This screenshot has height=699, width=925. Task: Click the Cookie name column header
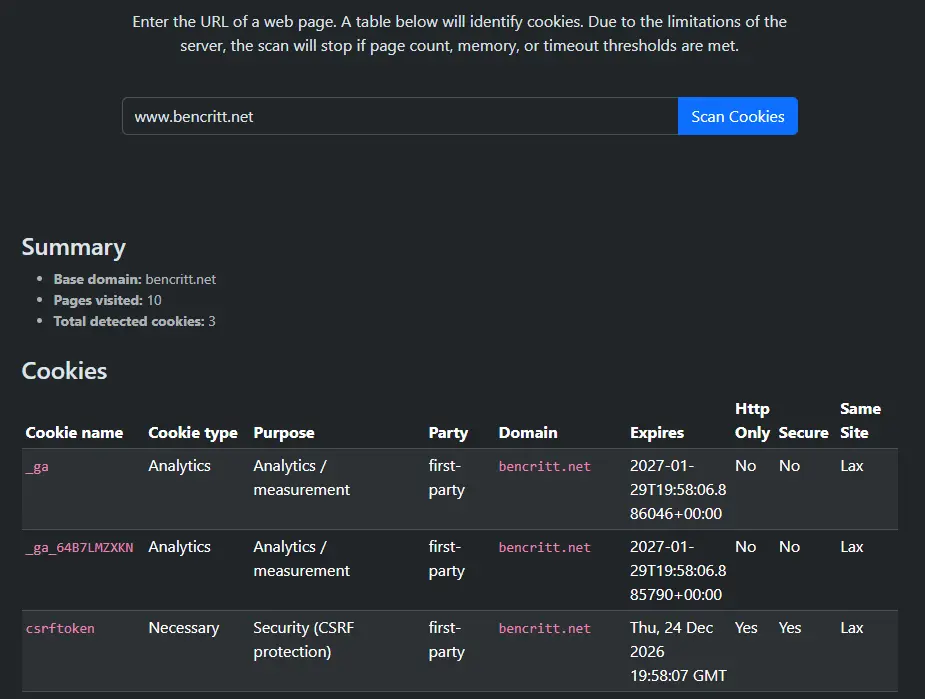[74, 433]
